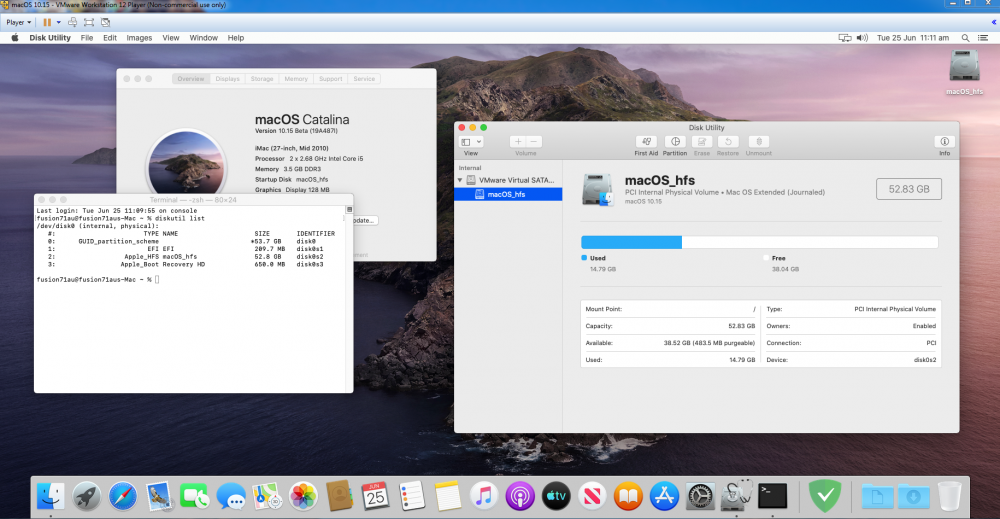The width and height of the screenshot is (1000, 519).
Task: Click the Unmount toolbar icon
Action: [758, 142]
